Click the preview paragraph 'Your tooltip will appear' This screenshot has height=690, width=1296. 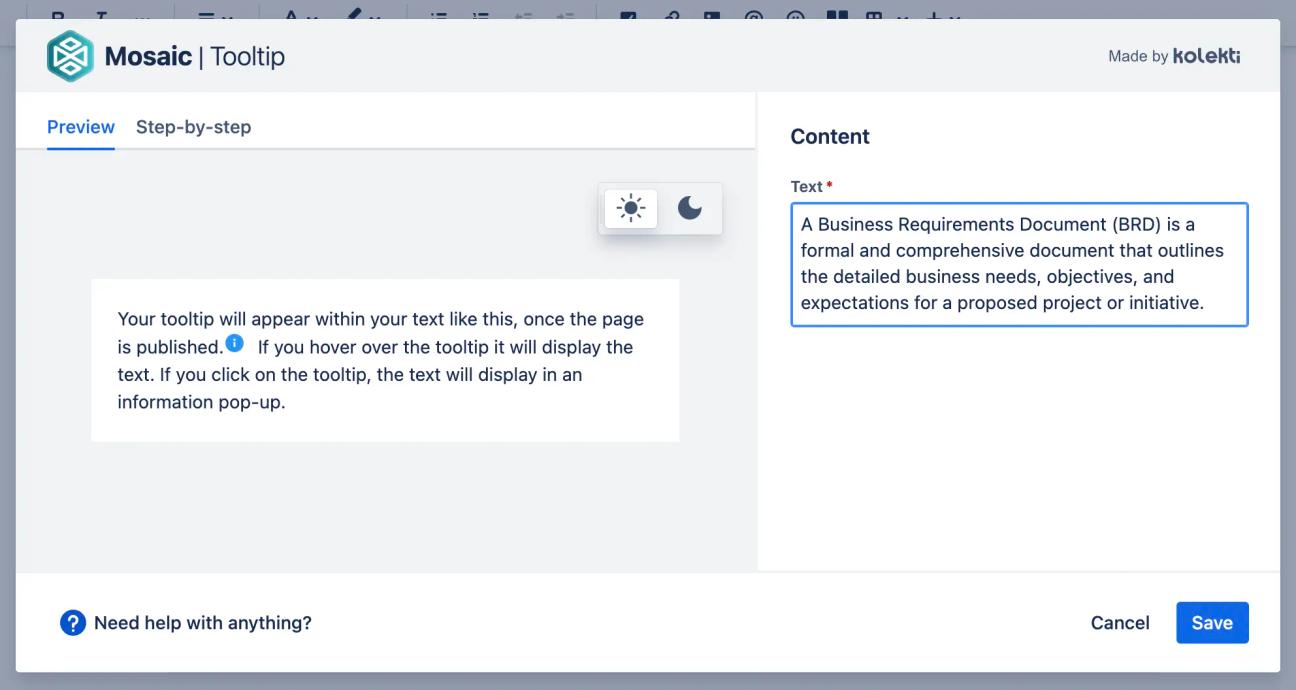381,361
